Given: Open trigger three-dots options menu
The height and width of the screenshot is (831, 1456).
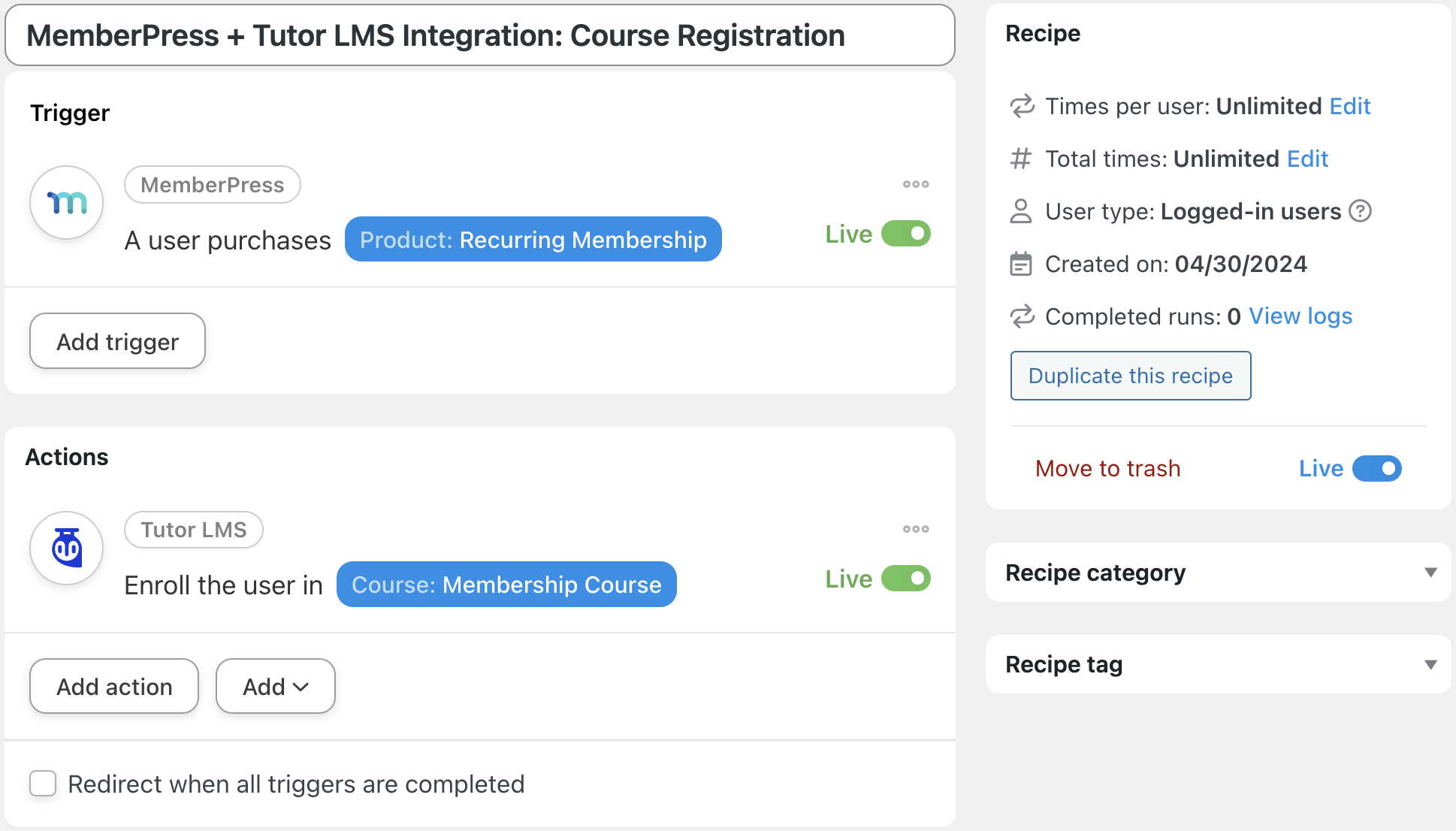Looking at the screenshot, I should click(916, 184).
